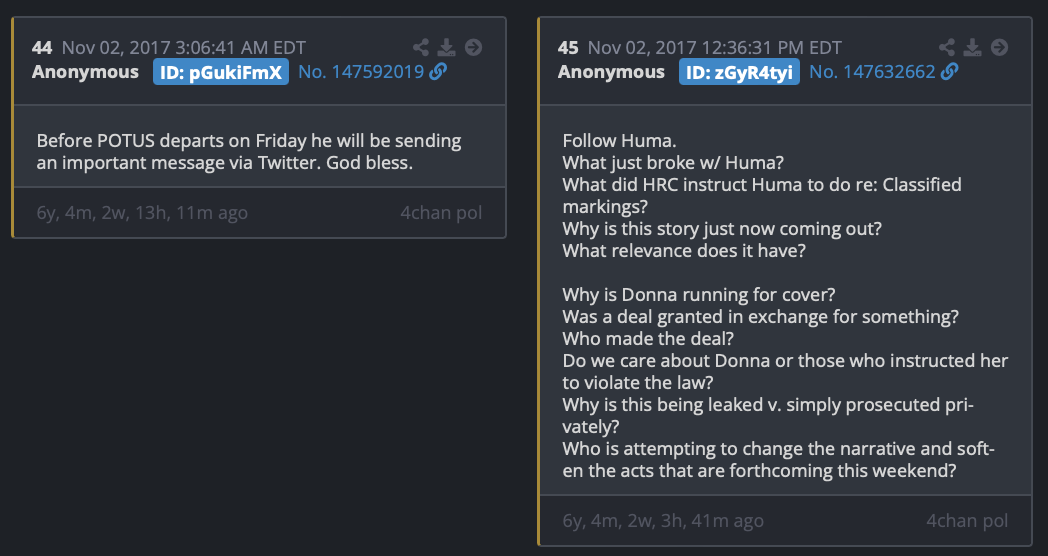Click post number 44 in the header
The image size is (1048, 556).
[x=42, y=47]
